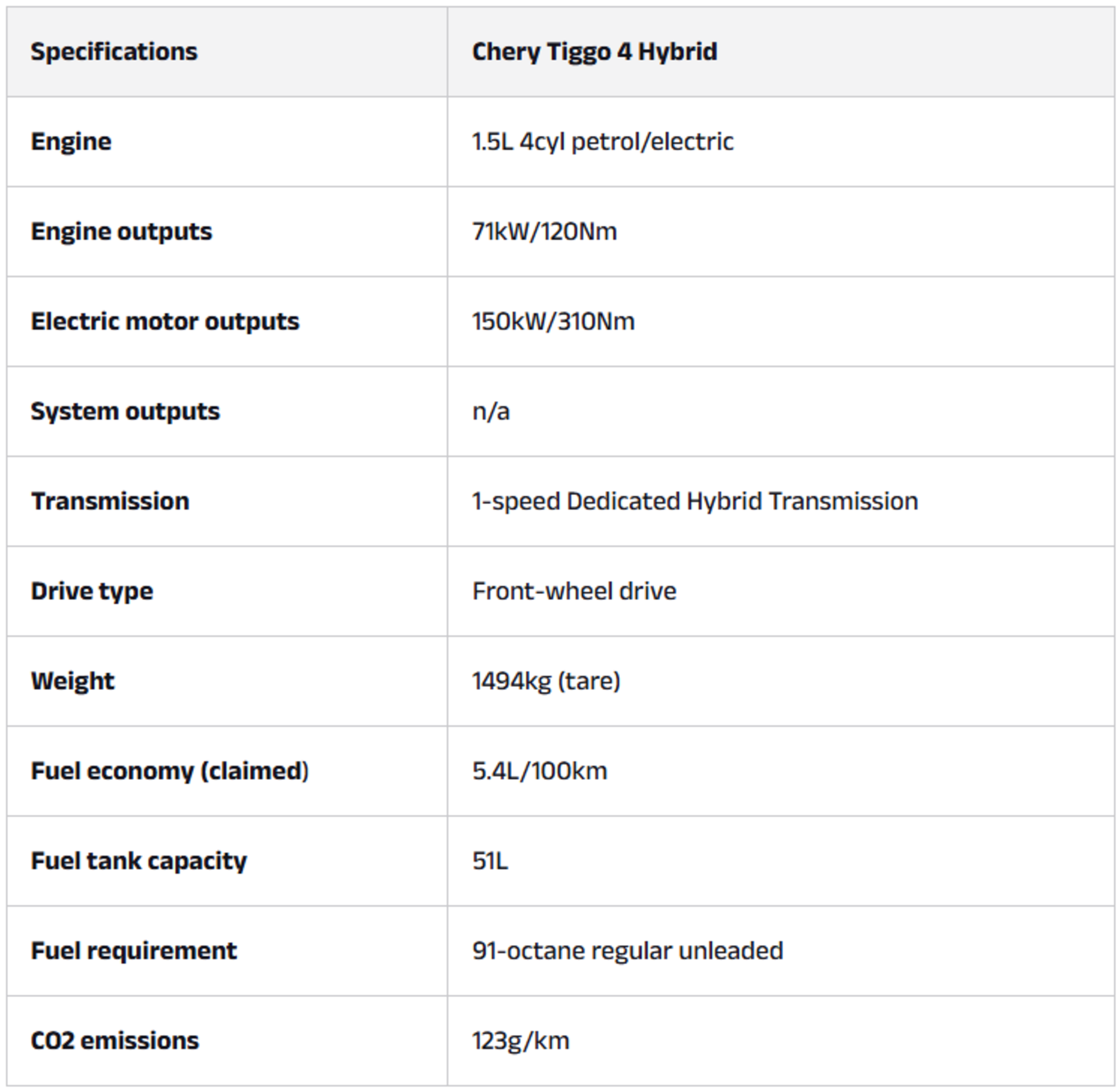Select the Electric motor outputs label
Screen dimensions: 1120x1091
click(165, 322)
